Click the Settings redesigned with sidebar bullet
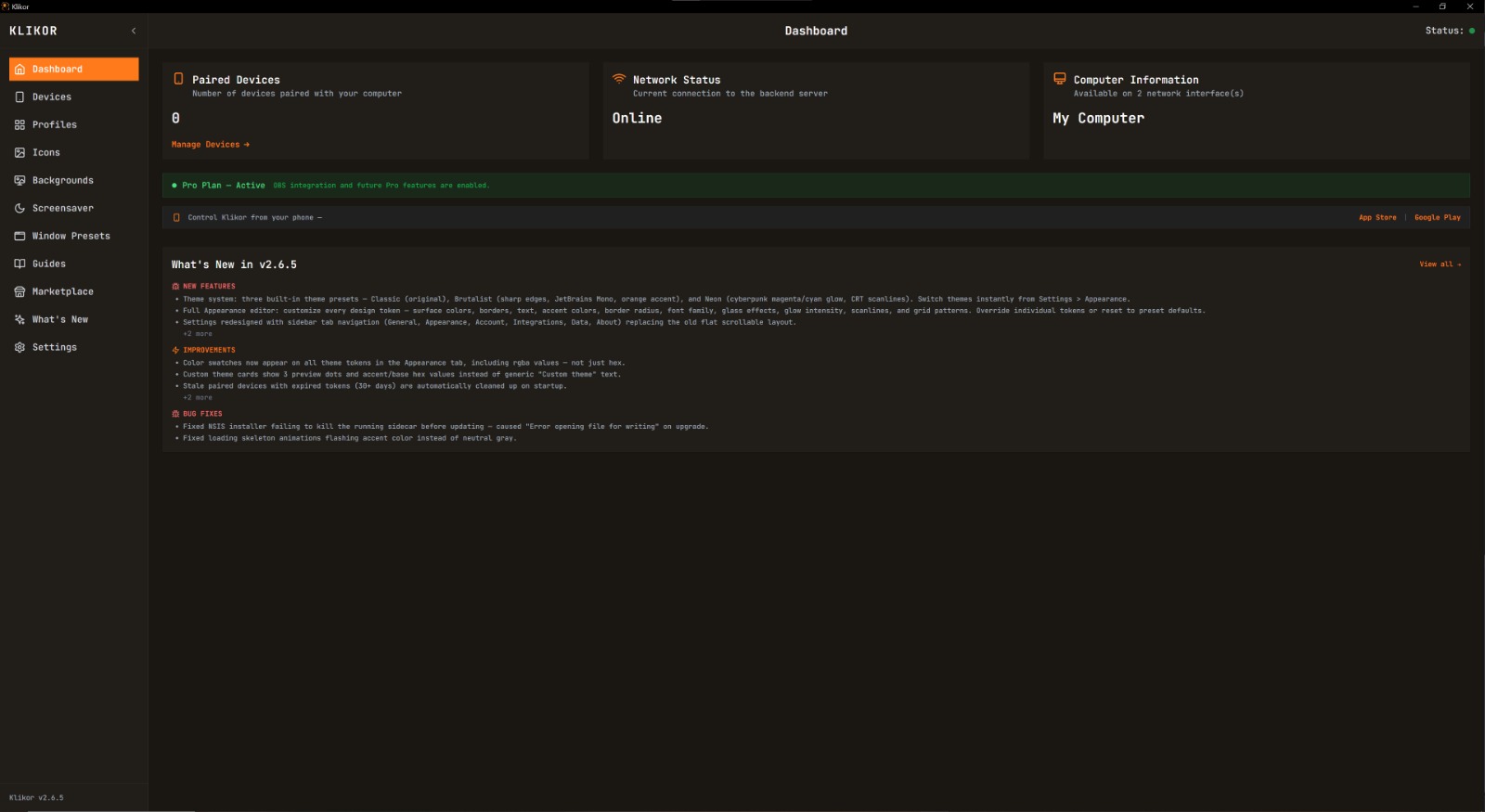This screenshot has height=812, width=1485. coord(489,322)
